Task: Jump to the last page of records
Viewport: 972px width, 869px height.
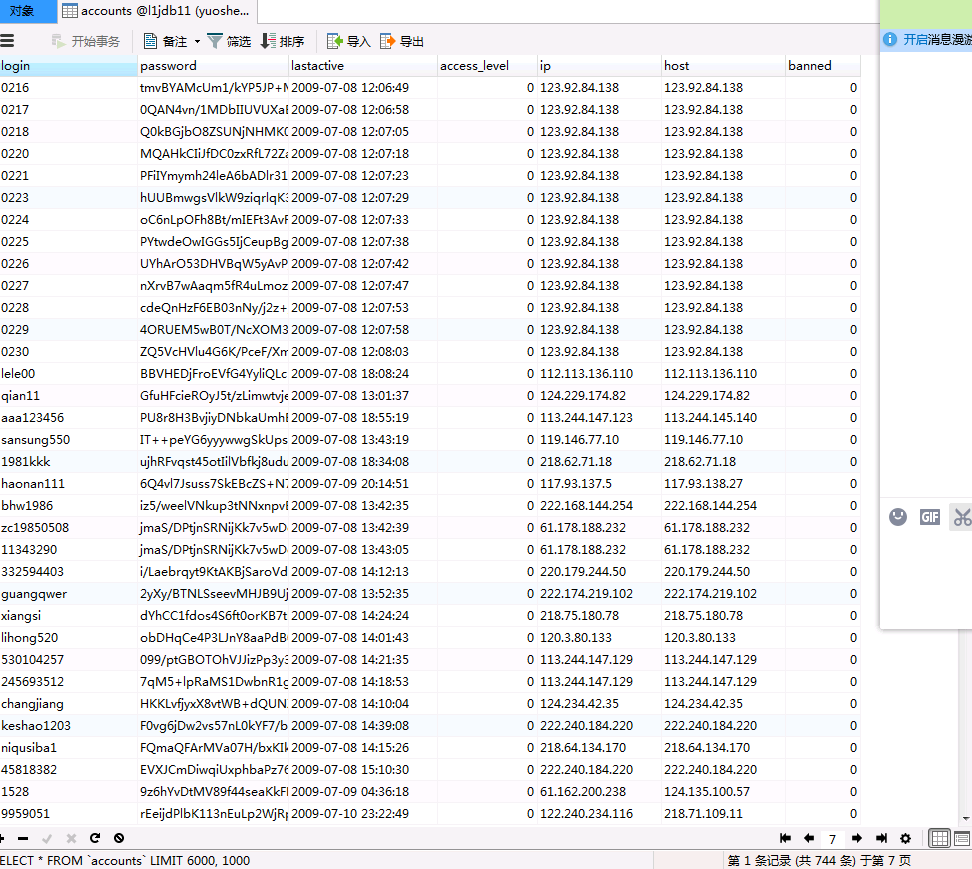Action: click(881, 838)
